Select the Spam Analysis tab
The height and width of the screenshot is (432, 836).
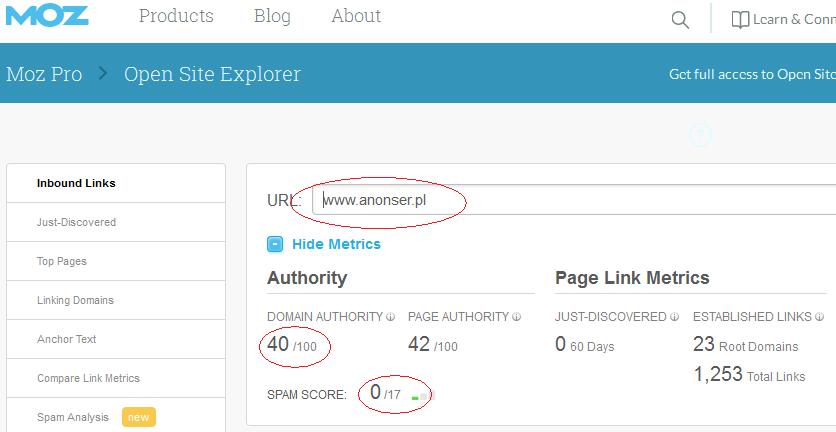coord(116,415)
